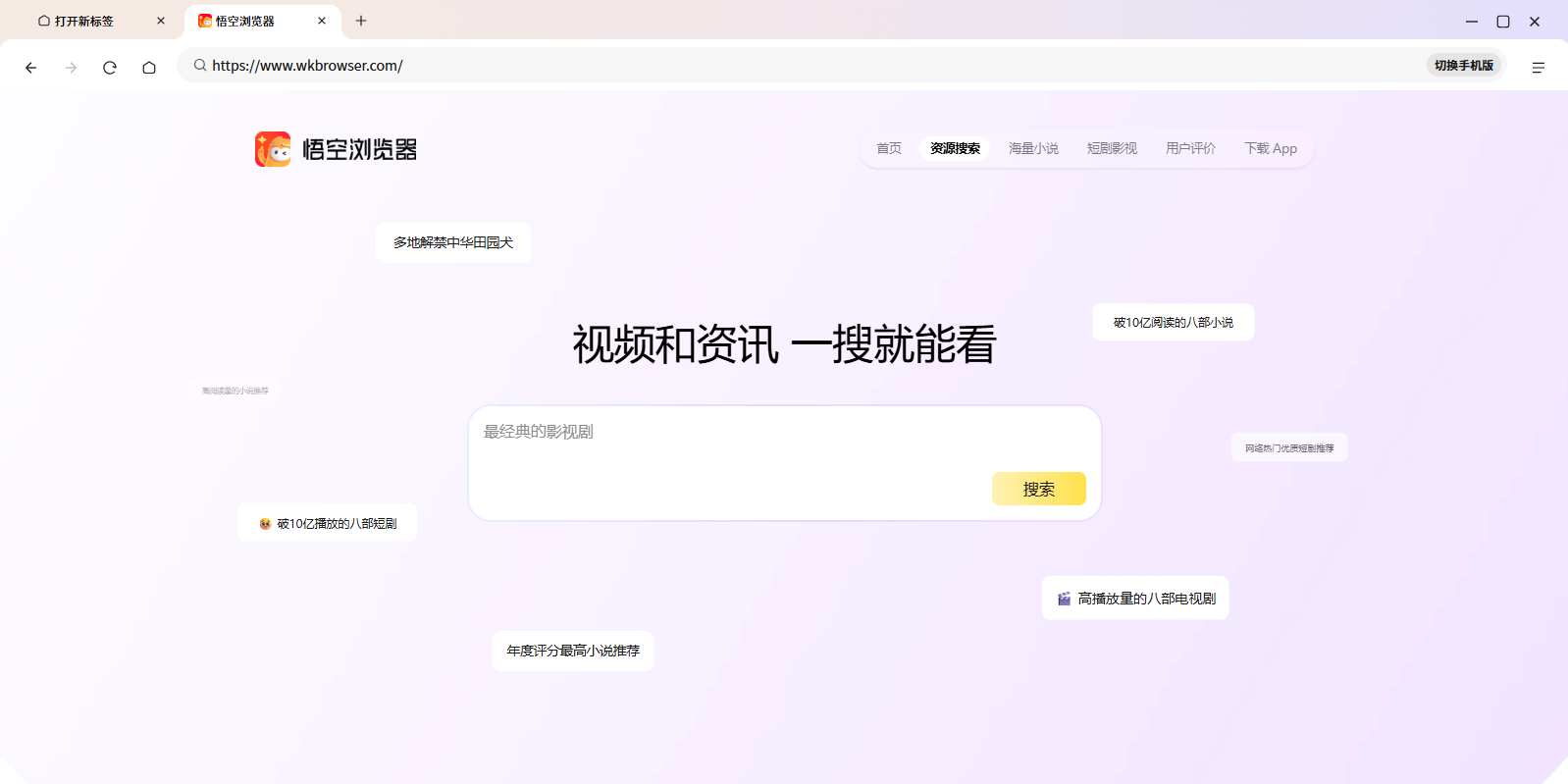Click the clapperboard icon beside 高播放量的八部电视剧
This screenshot has height=784, width=1568.
coord(1064,599)
